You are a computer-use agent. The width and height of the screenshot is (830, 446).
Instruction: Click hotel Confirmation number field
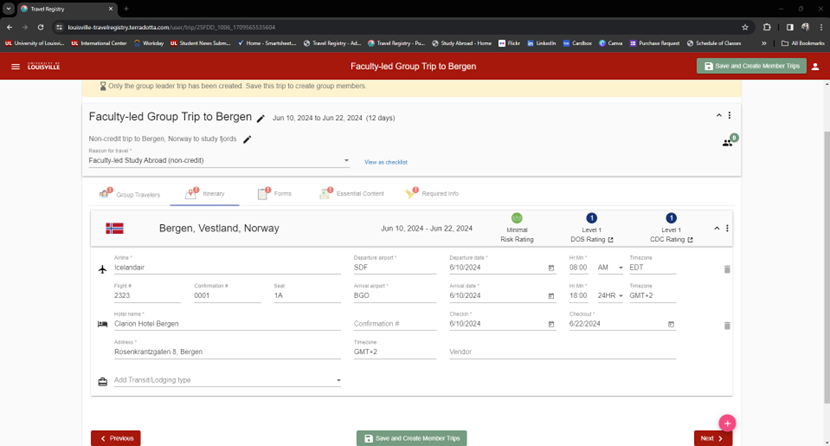pos(395,324)
